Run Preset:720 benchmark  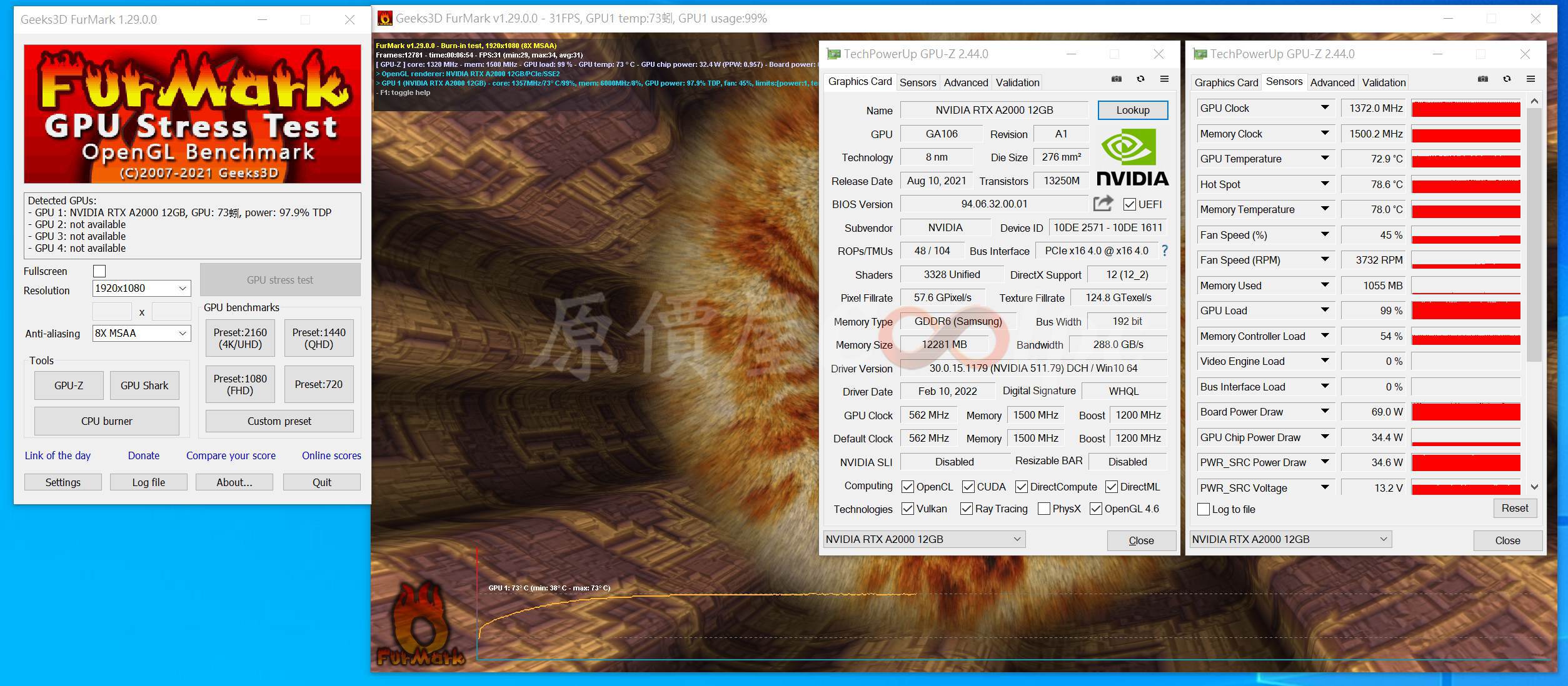coord(319,384)
